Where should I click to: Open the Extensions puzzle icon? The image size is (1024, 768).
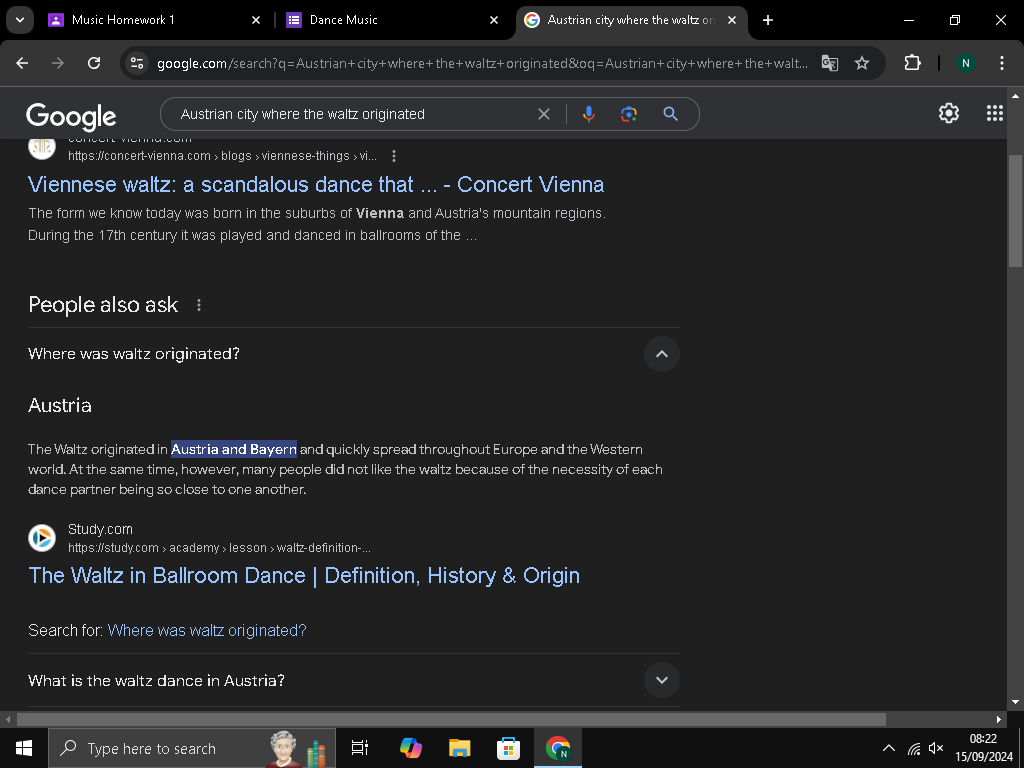pyautogui.click(x=912, y=63)
